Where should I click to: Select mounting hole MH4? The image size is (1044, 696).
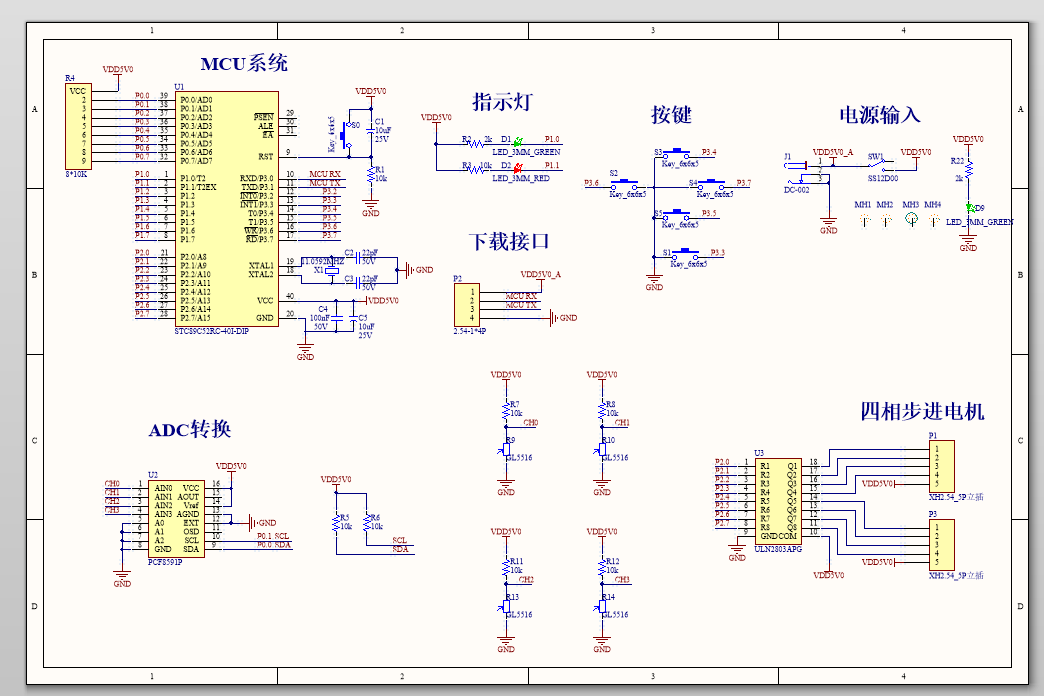pyautogui.click(x=933, y=219)
